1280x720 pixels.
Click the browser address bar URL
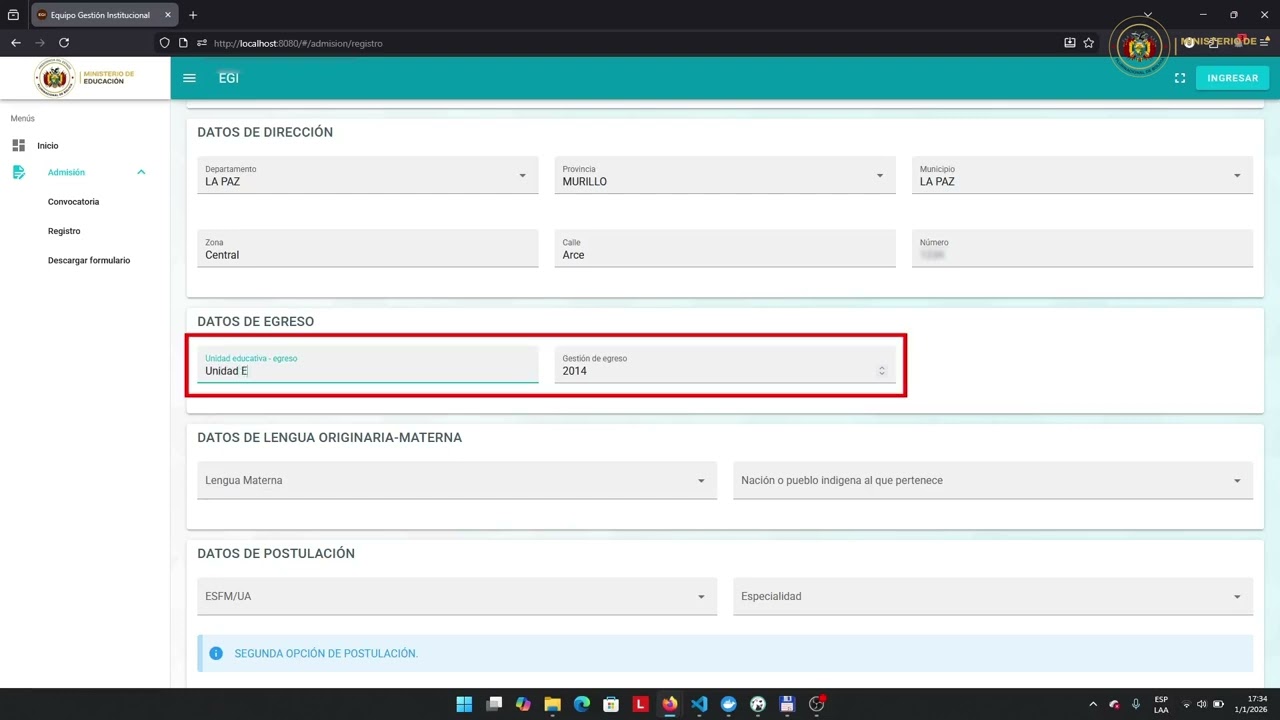coord(298,43)
